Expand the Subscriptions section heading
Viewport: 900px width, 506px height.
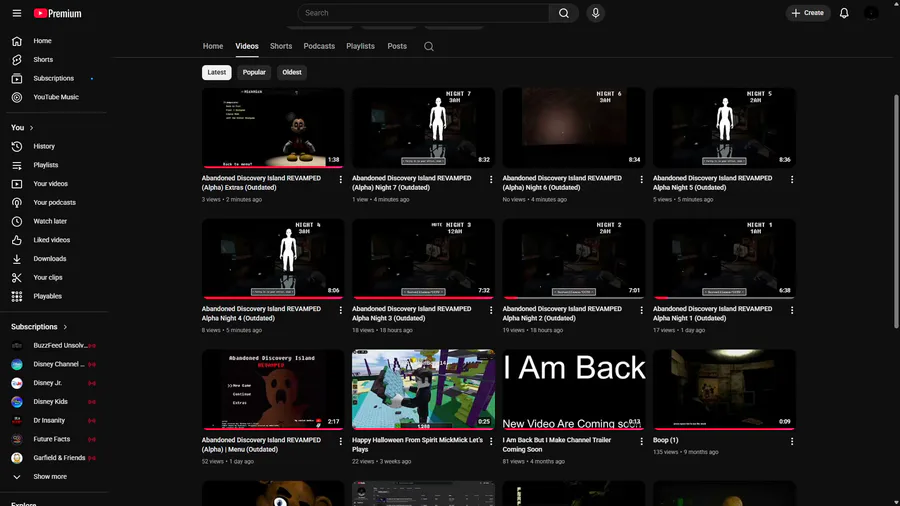(39, 327)
